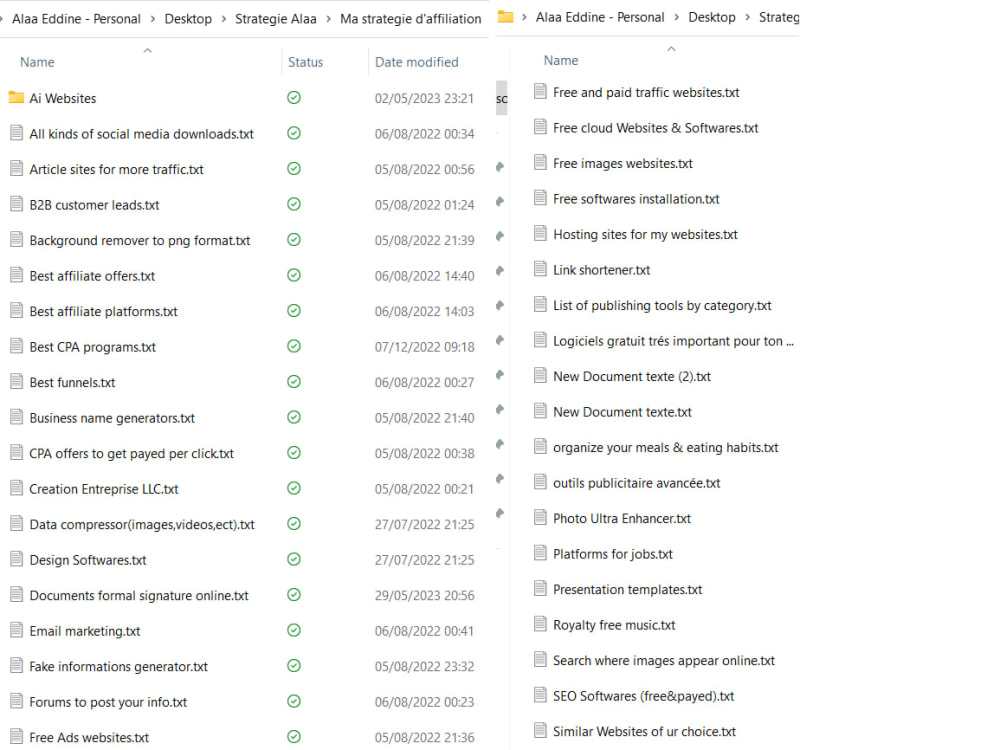Select List of publishing tools by category.txt
Image resolution: width=1000 pixels, height=750 pixels.
click(662, 305)
